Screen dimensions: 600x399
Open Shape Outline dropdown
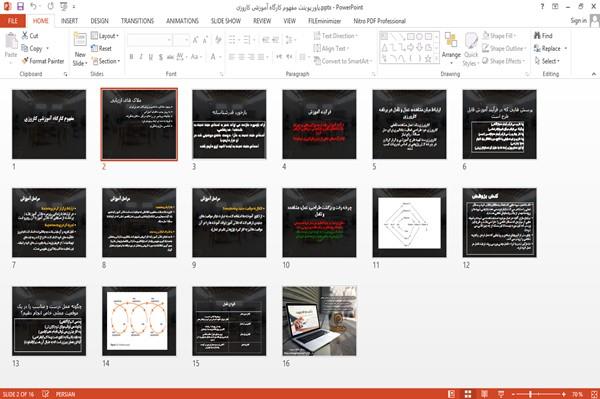(504, 48)
